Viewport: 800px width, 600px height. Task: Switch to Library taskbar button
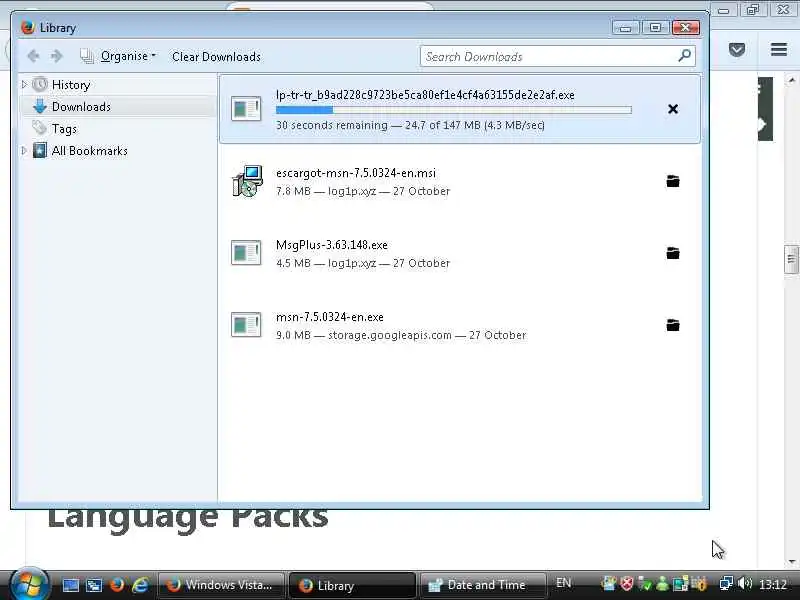(352, 585)
